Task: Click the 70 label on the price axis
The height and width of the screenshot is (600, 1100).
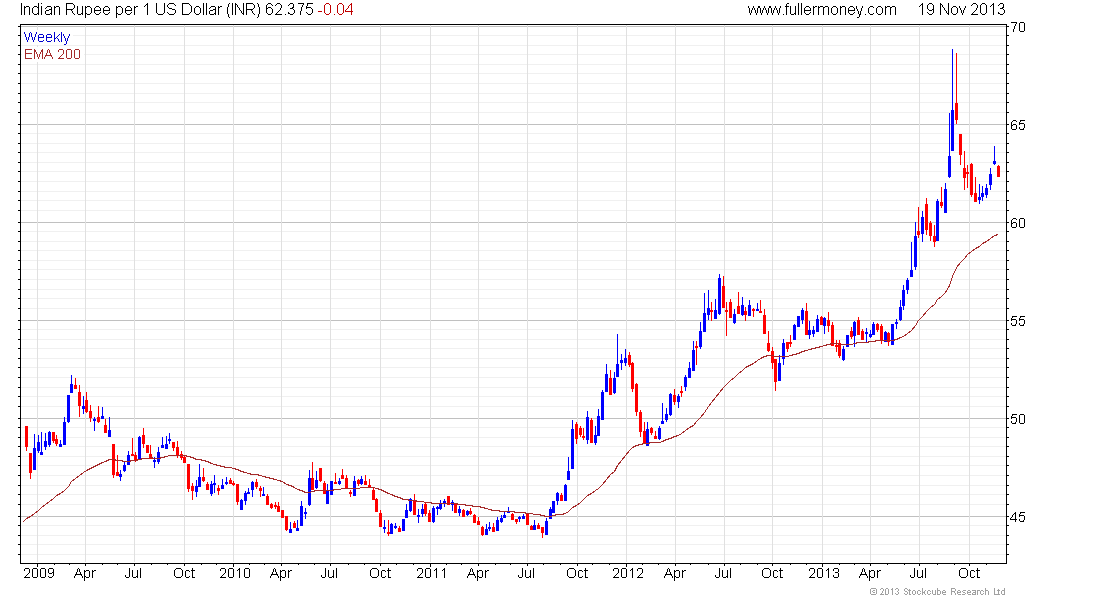Action: click(1017, 27)
